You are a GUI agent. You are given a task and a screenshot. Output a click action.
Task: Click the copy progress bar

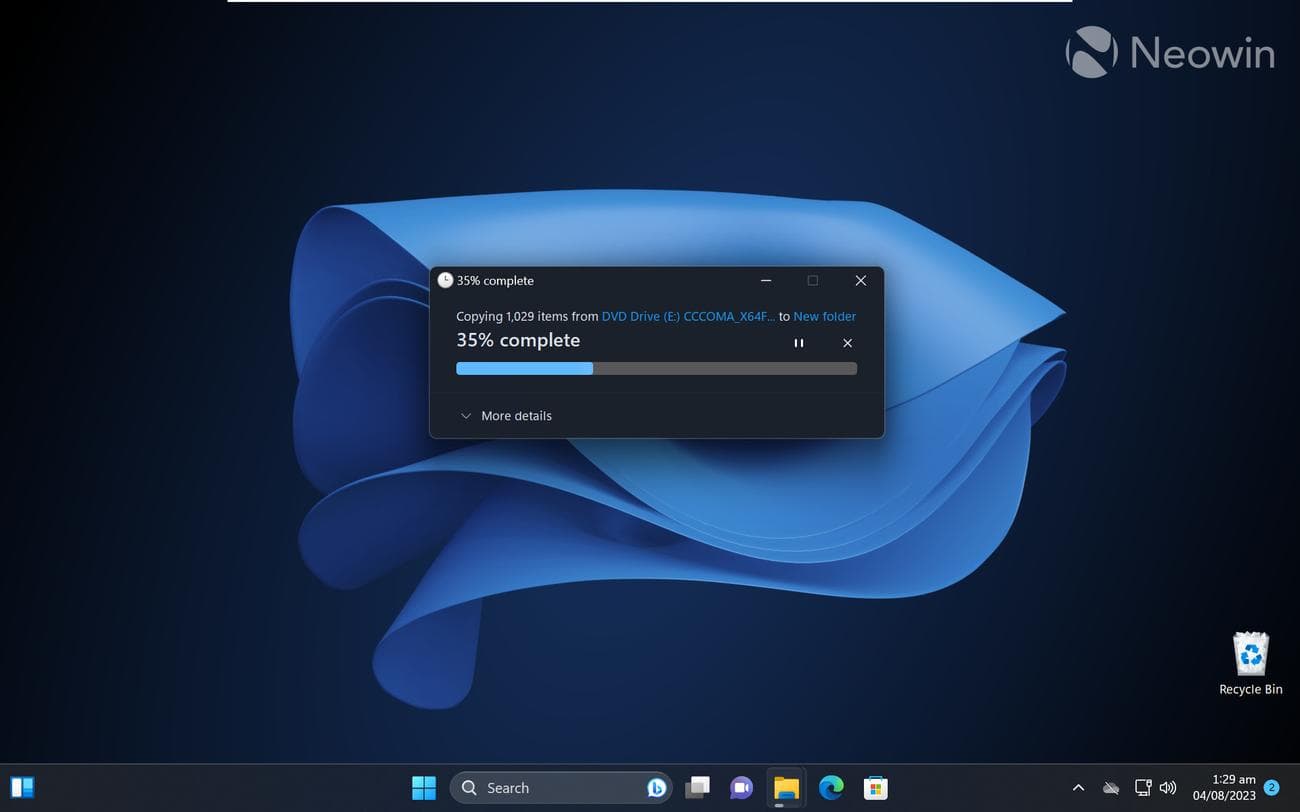tap(655, 368)
